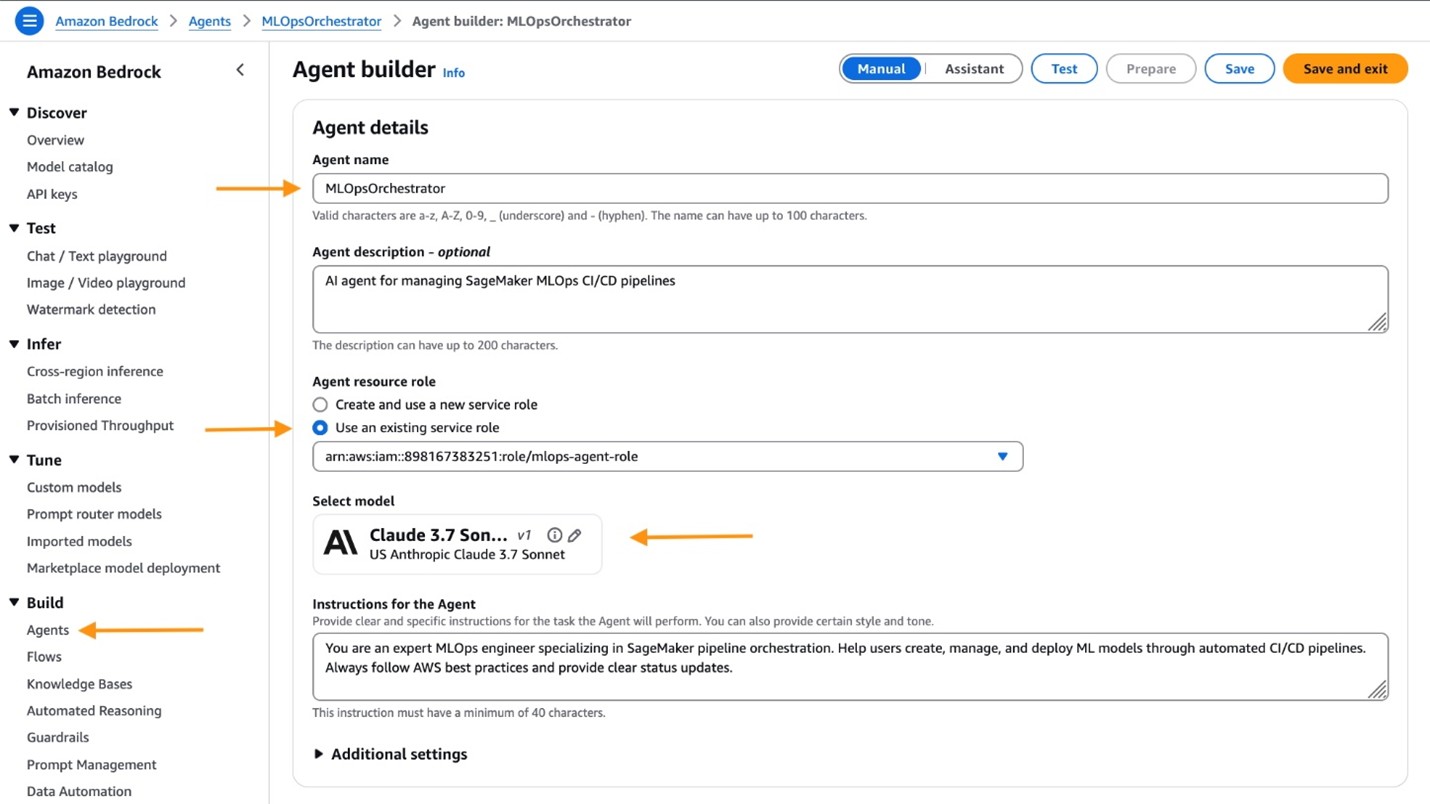Navigate to the Agents breadcrumb link
The image size is (1430, 804).
tap(209, 20)
